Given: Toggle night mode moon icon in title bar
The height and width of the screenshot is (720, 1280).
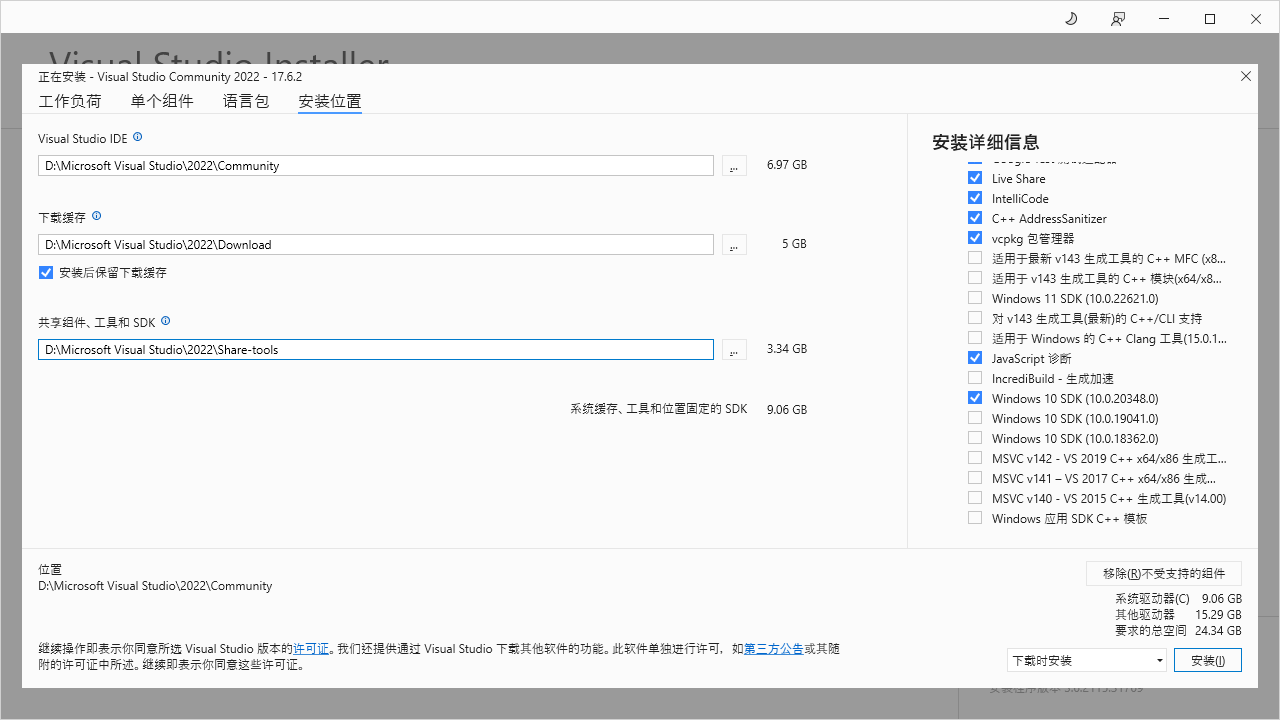Looking at the screenshot, I should click(x=1071, y=19).
